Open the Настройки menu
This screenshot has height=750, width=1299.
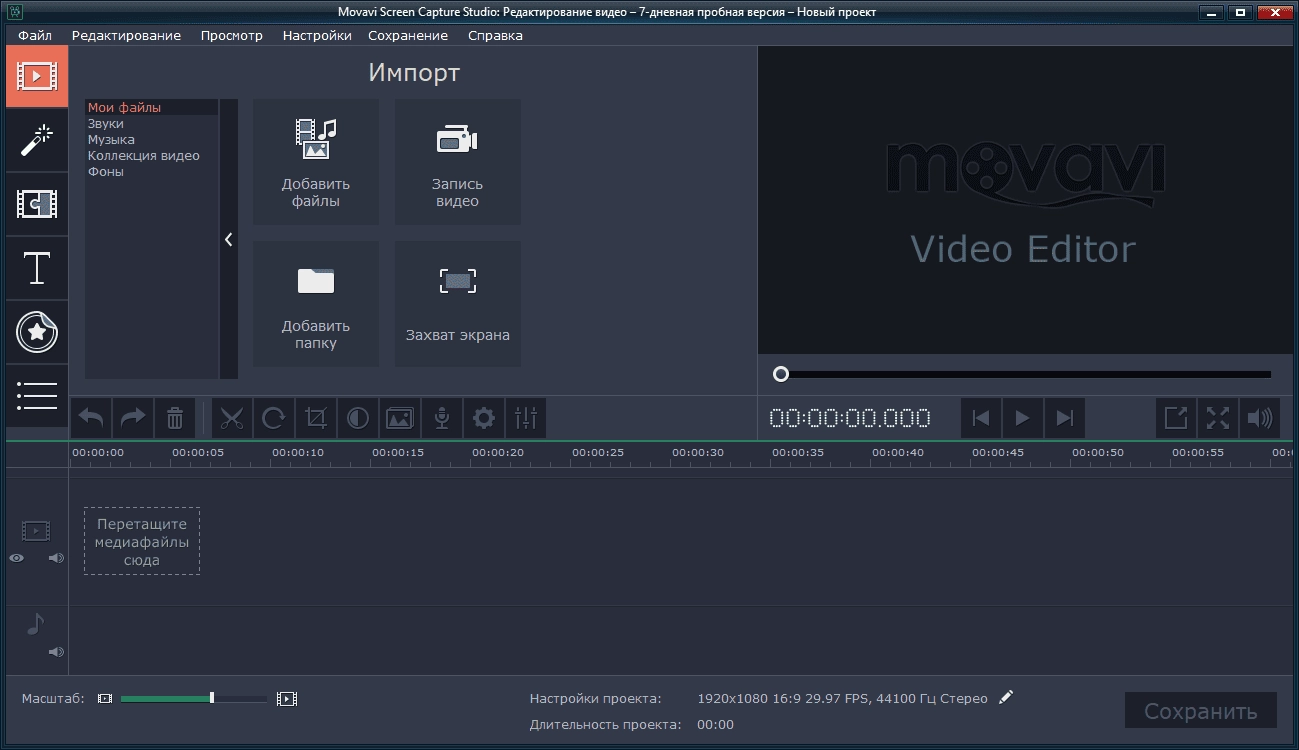pyautogui.click(x=317, y=35)
